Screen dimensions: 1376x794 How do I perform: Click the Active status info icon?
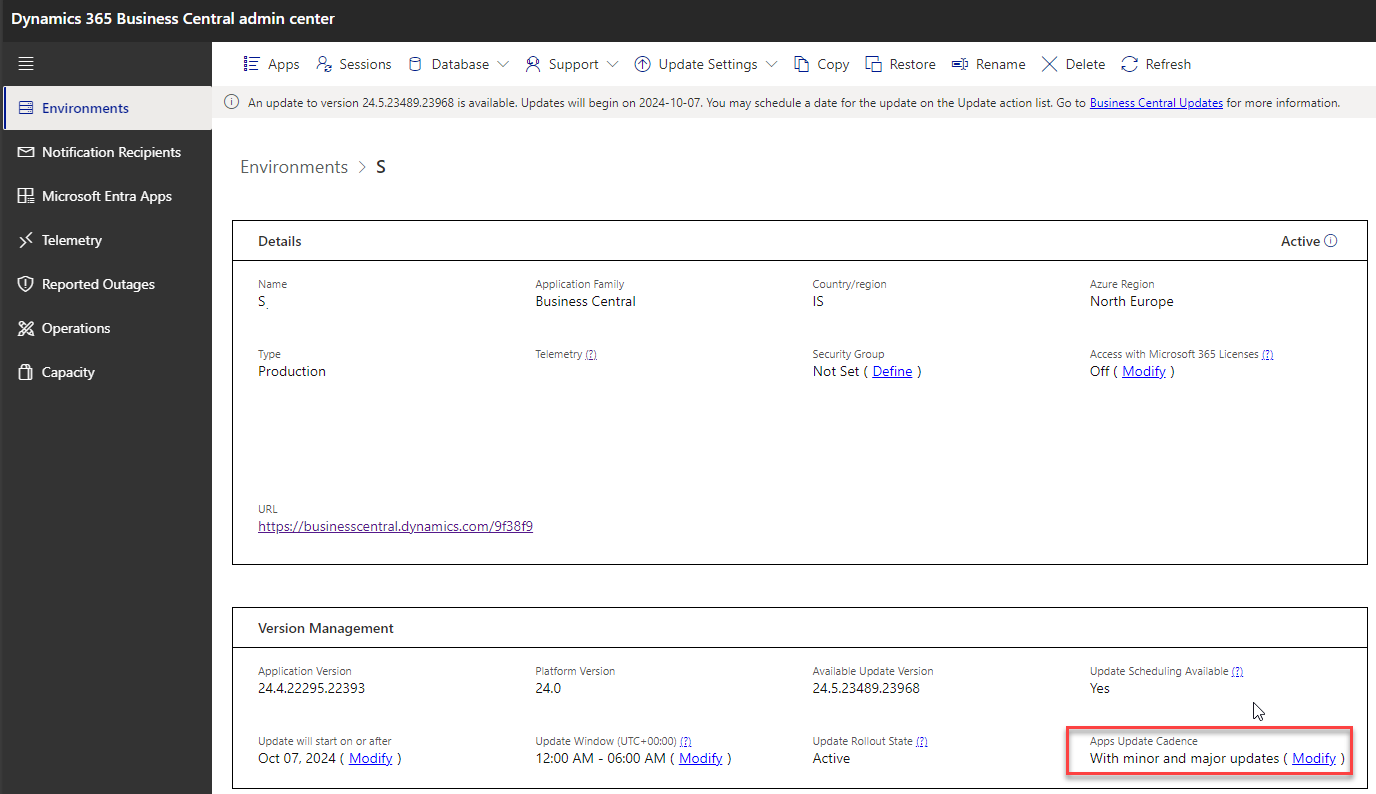click(1330, 241)
